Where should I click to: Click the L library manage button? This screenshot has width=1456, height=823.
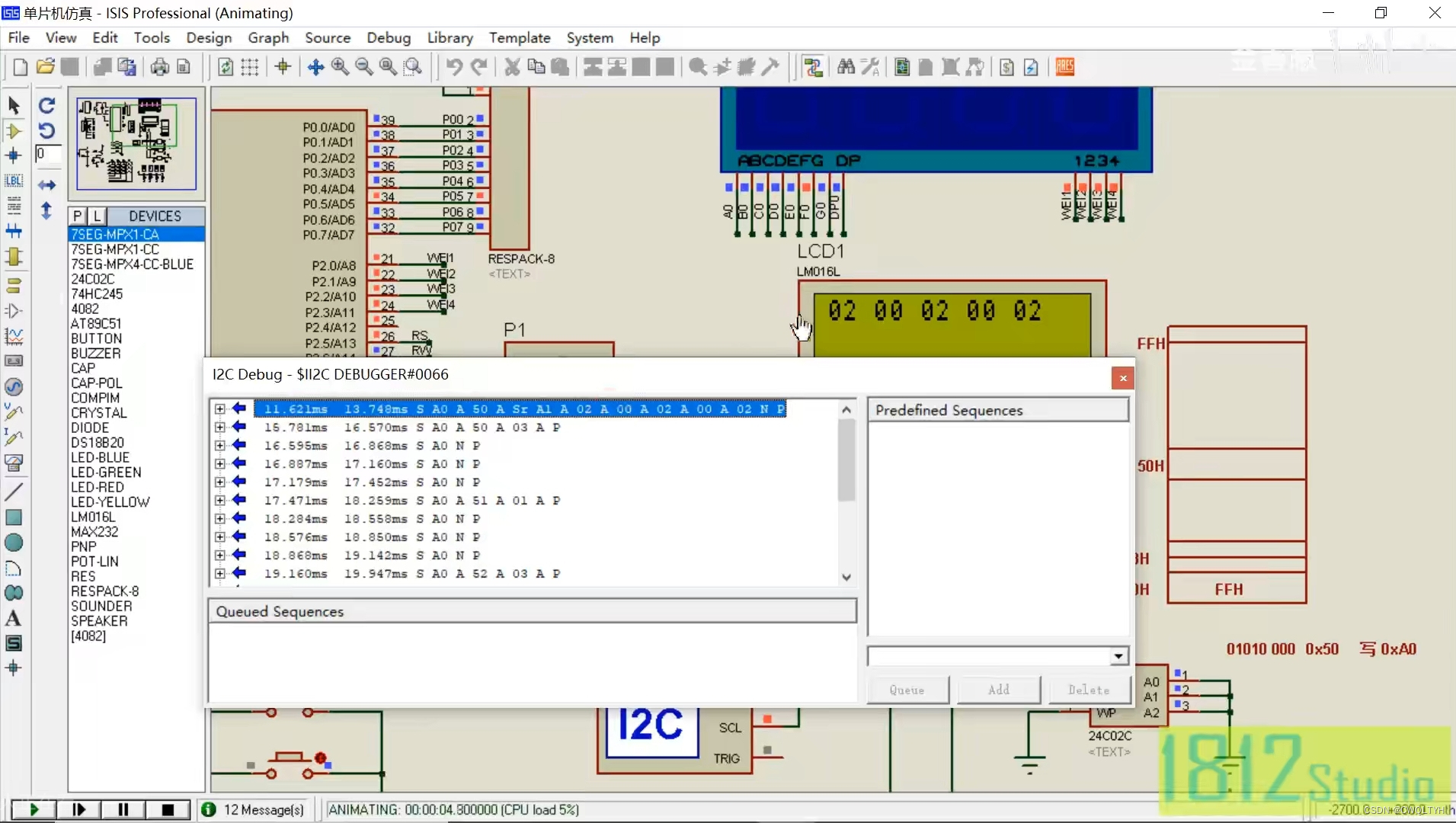pyautogui.click(x=97, y=216)
